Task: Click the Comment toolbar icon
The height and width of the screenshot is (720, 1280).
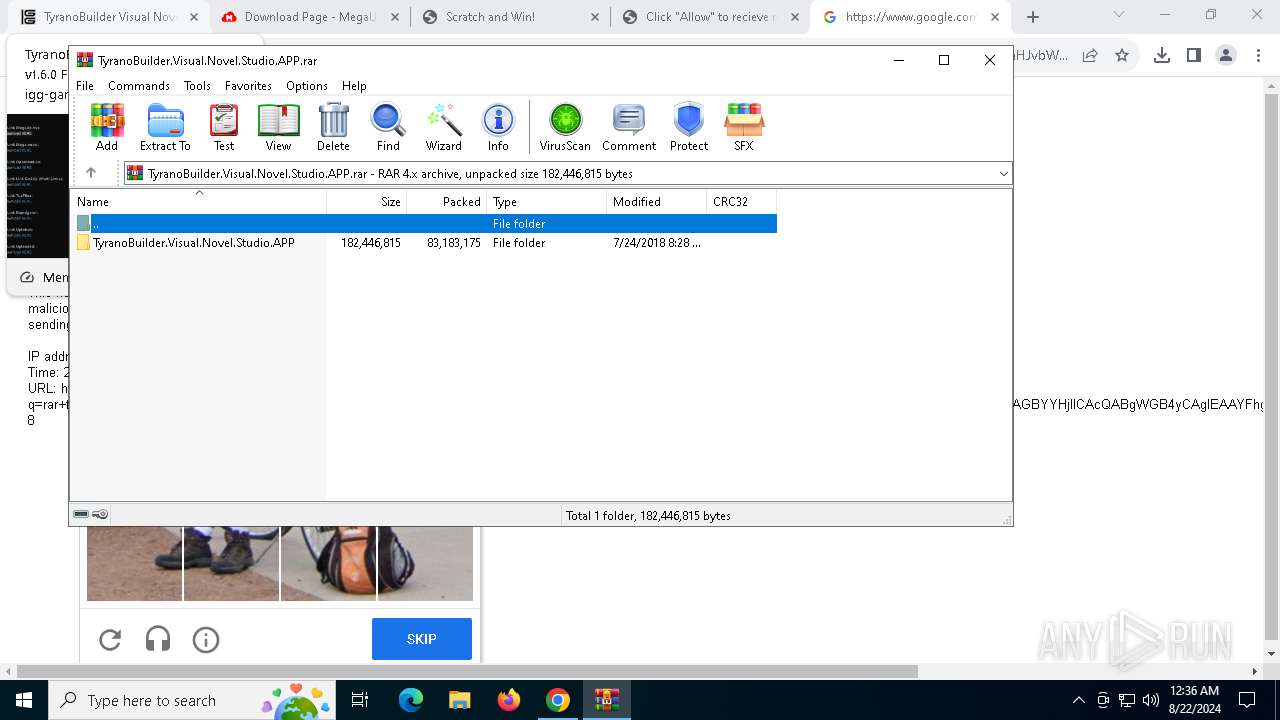Action: click(x=629, y=127)
